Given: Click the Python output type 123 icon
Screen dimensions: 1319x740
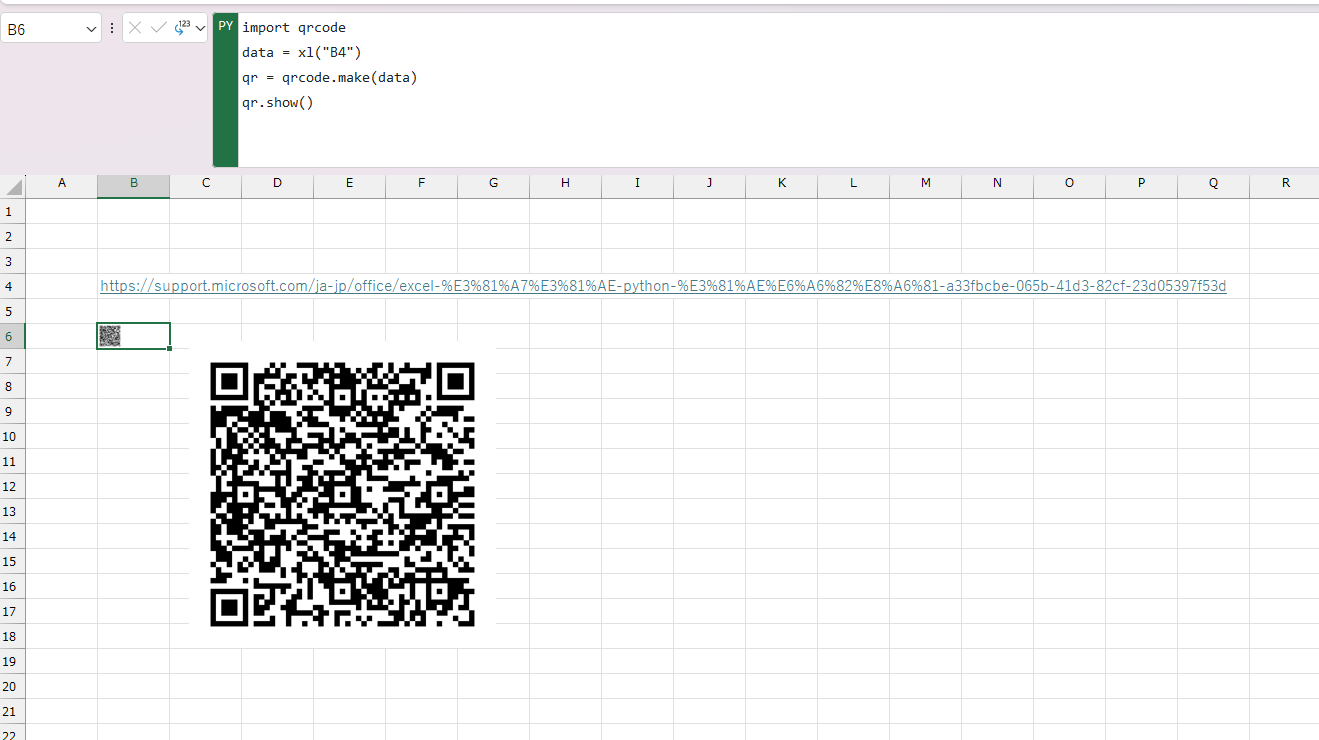Looking at the screenshot, I should click(x=180, y=28).
